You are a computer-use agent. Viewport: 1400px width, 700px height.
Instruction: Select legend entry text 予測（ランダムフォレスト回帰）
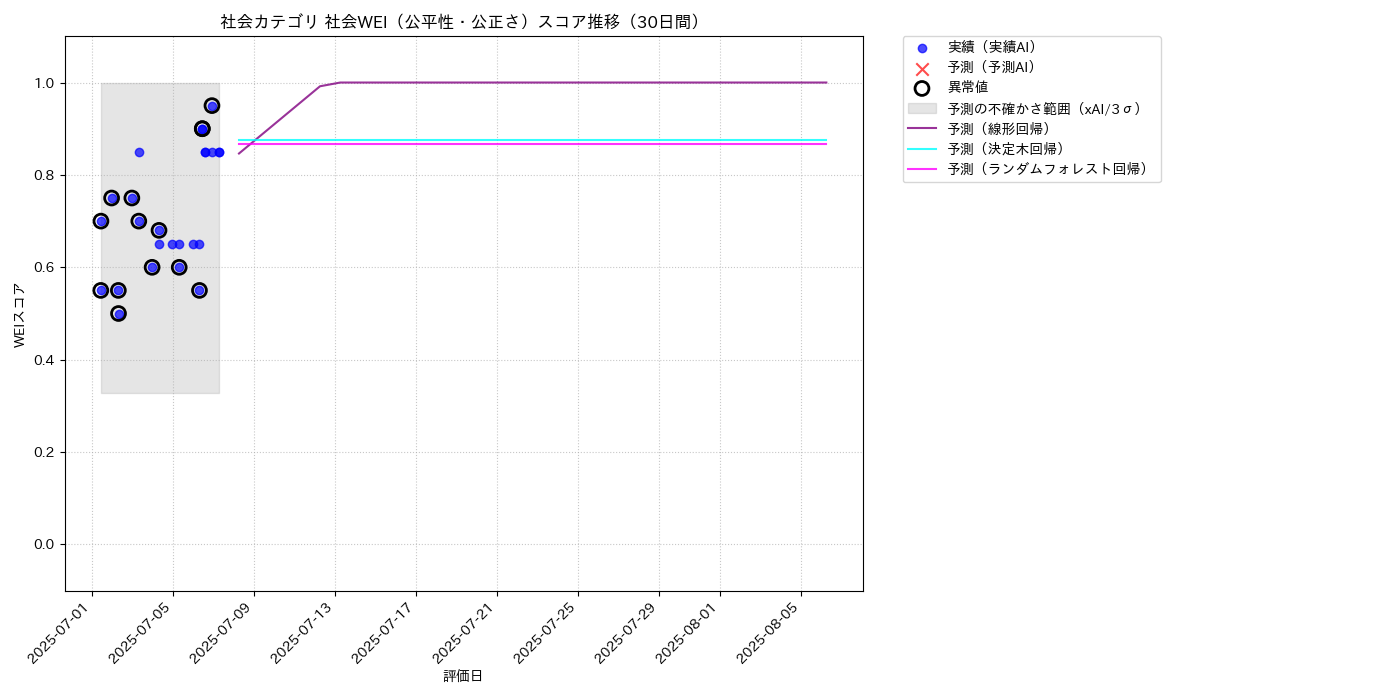[1050, 170]
